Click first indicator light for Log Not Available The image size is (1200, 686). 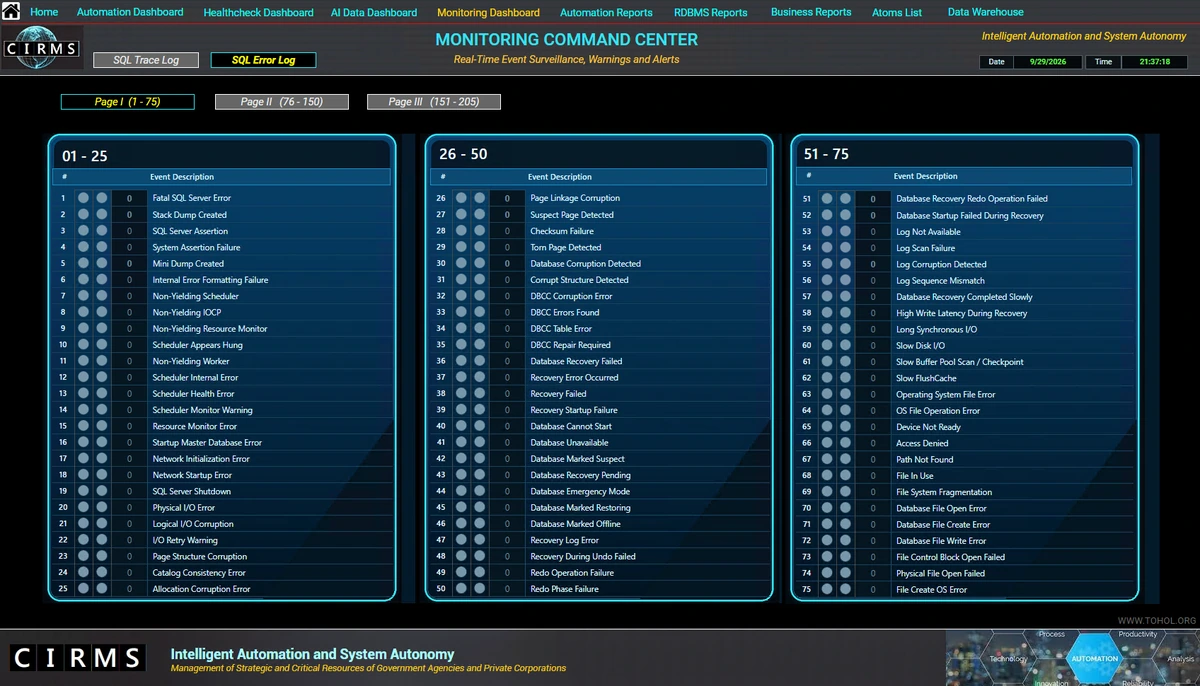pos(827,231)
